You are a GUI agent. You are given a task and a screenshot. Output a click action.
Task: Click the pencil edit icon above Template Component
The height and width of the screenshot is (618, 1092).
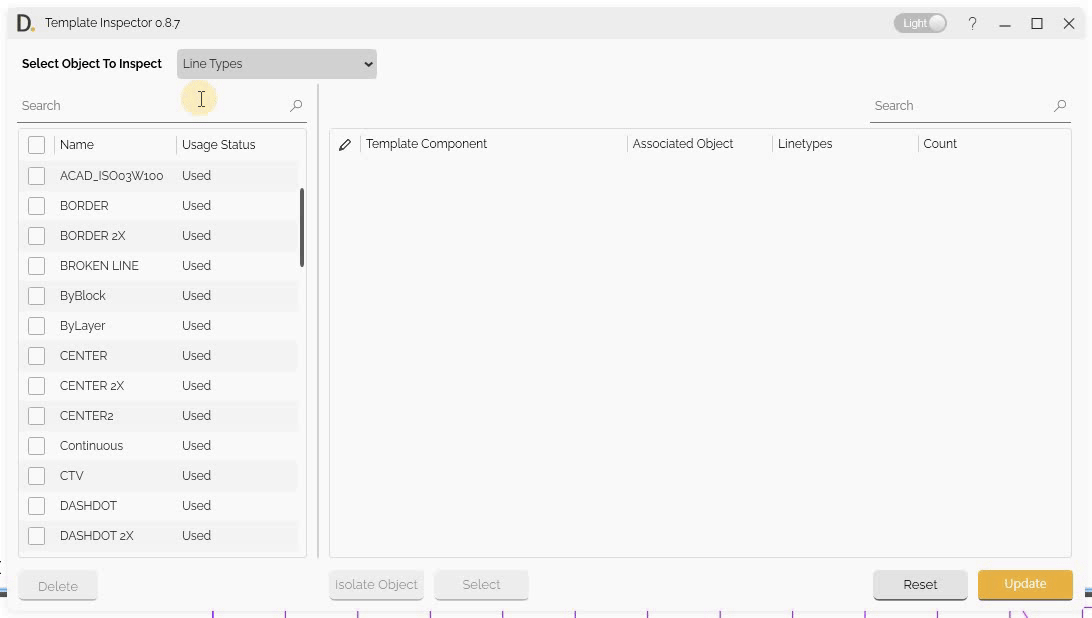pos(345,144)
